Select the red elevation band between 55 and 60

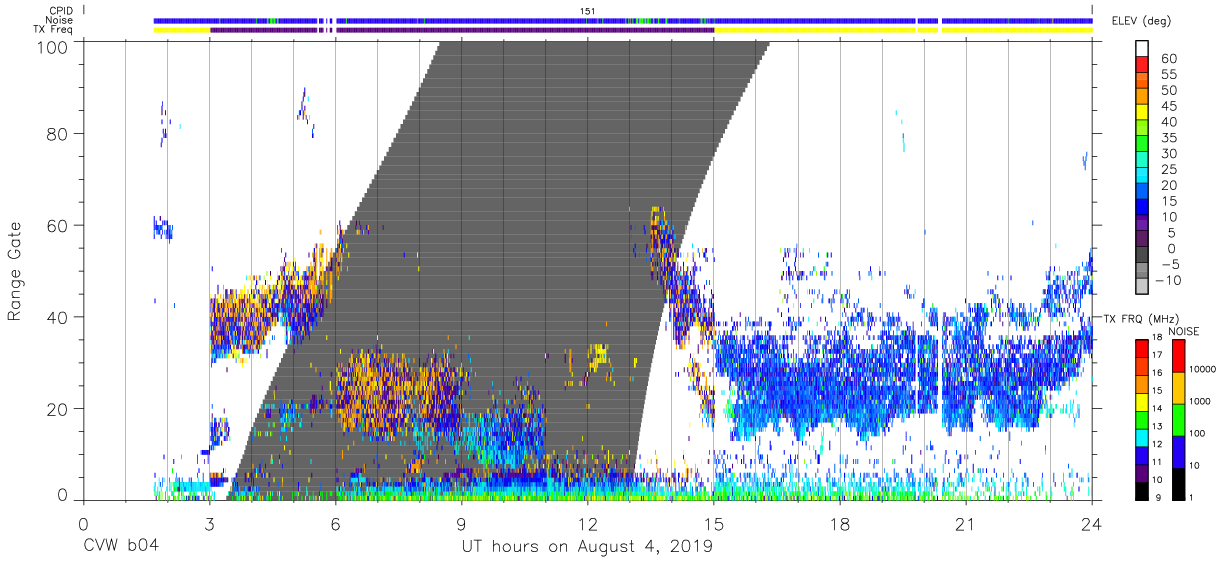coord(1142,65)
